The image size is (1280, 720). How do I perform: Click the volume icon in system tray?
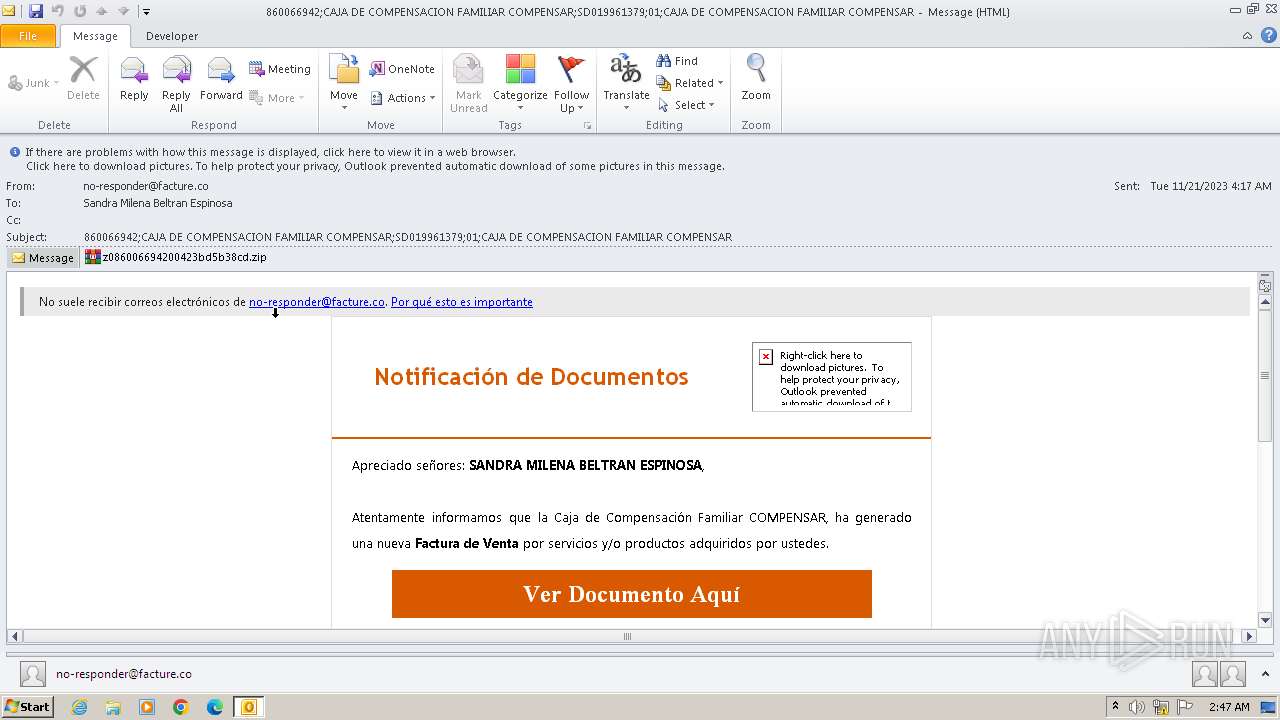pos(1136,707)
